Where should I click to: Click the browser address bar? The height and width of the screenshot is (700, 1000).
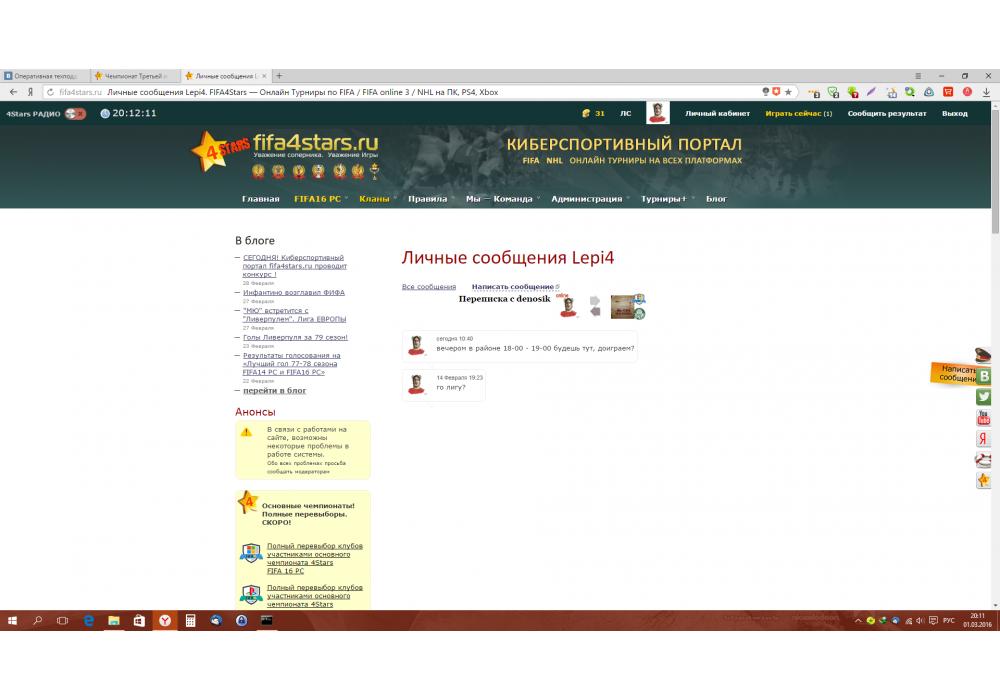(400, 92)
